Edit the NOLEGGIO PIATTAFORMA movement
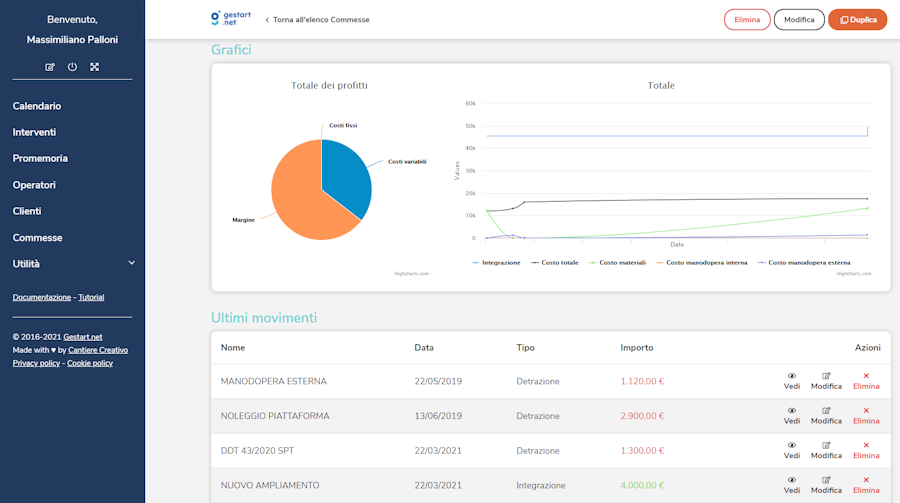 826,416
